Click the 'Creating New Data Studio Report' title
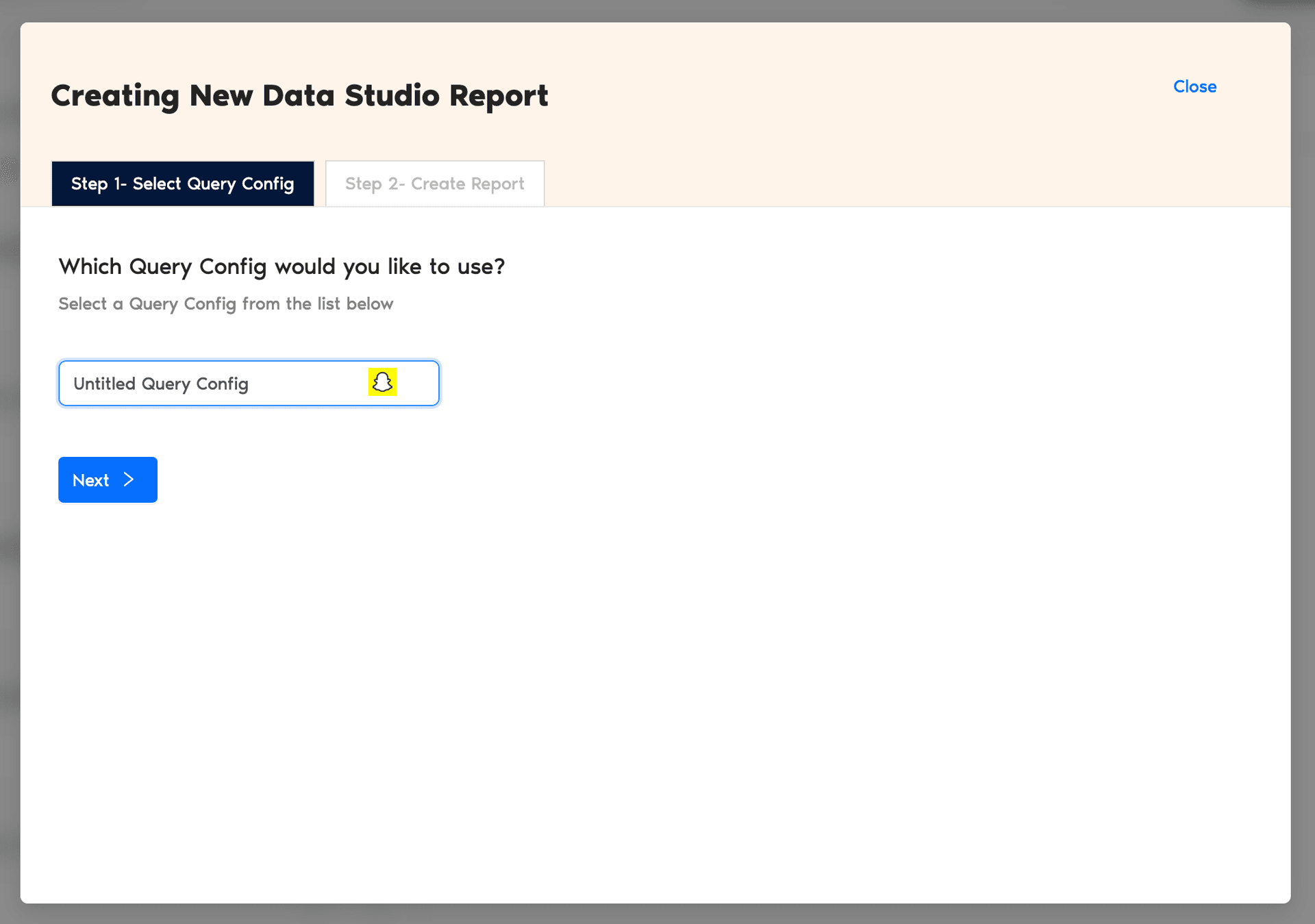 (299, 96)
